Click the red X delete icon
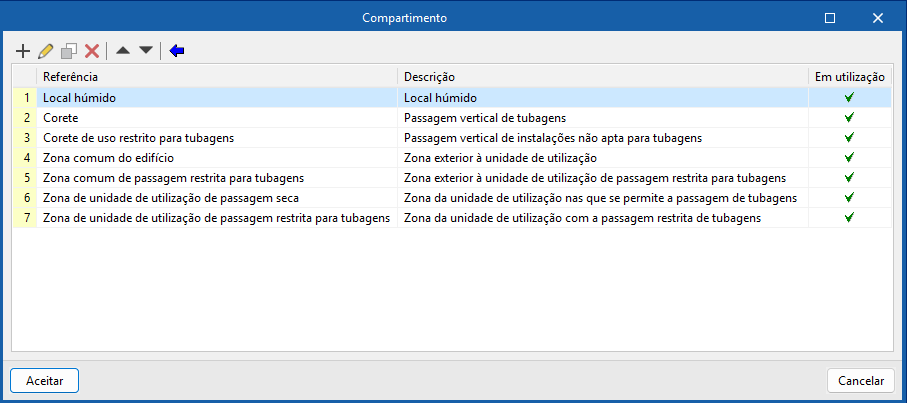The image size is (907, 403). coord(91,50)
